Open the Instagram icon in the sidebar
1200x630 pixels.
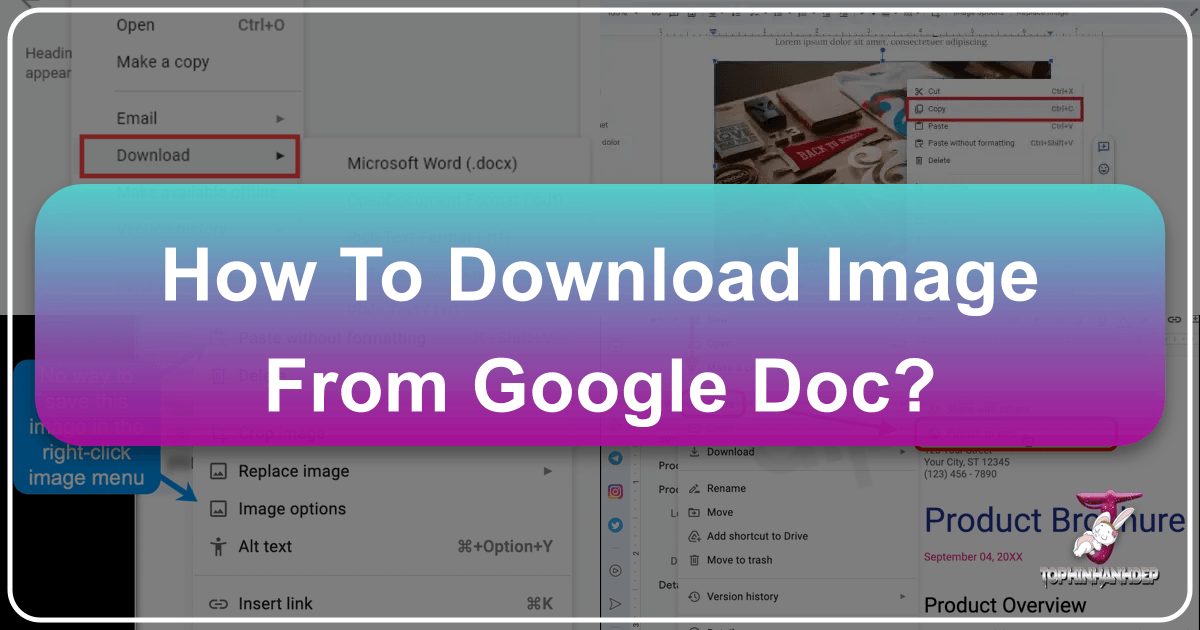pos(616,491)
